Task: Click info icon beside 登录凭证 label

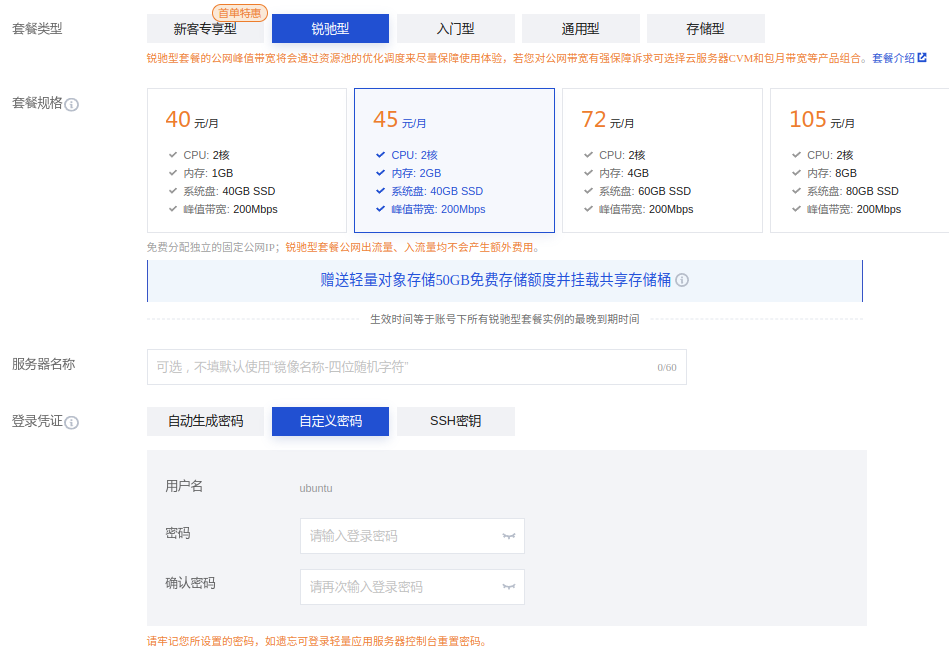Action: pyautogui.click(x=72, y=423)
